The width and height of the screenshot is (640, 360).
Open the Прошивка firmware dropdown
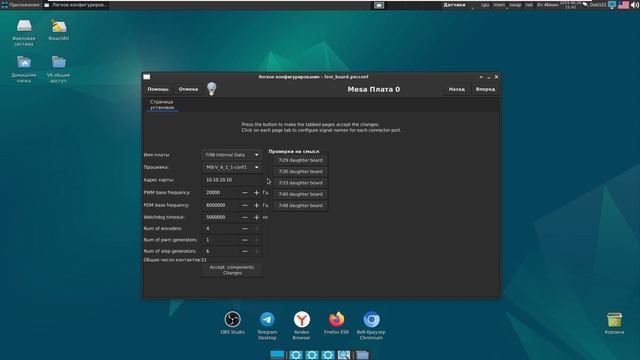[231, 167]
